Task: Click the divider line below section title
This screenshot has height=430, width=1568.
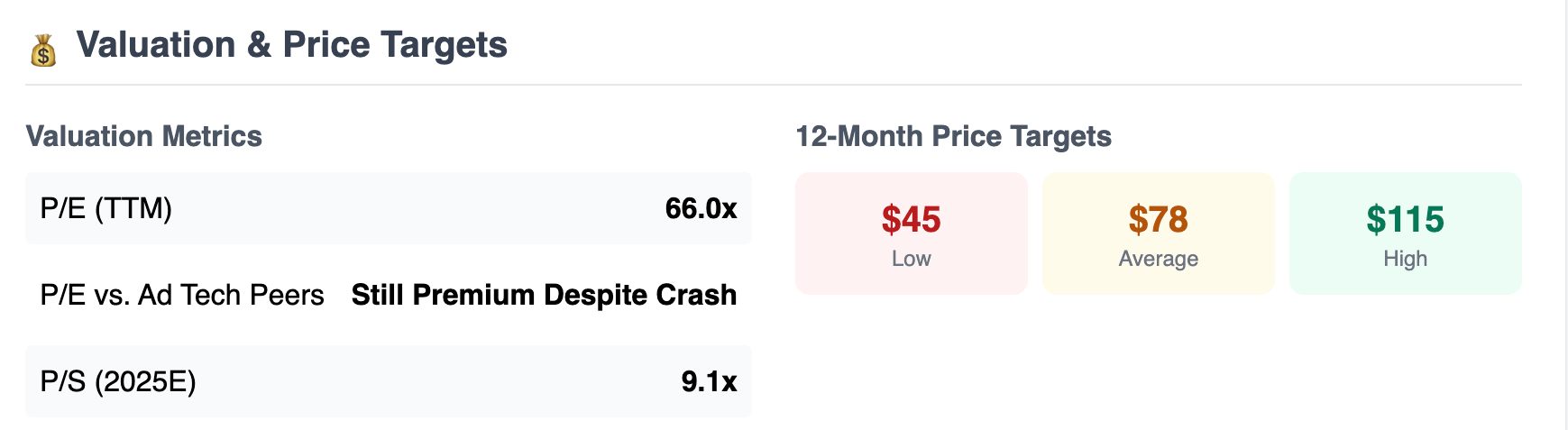Action: (774, 85)
